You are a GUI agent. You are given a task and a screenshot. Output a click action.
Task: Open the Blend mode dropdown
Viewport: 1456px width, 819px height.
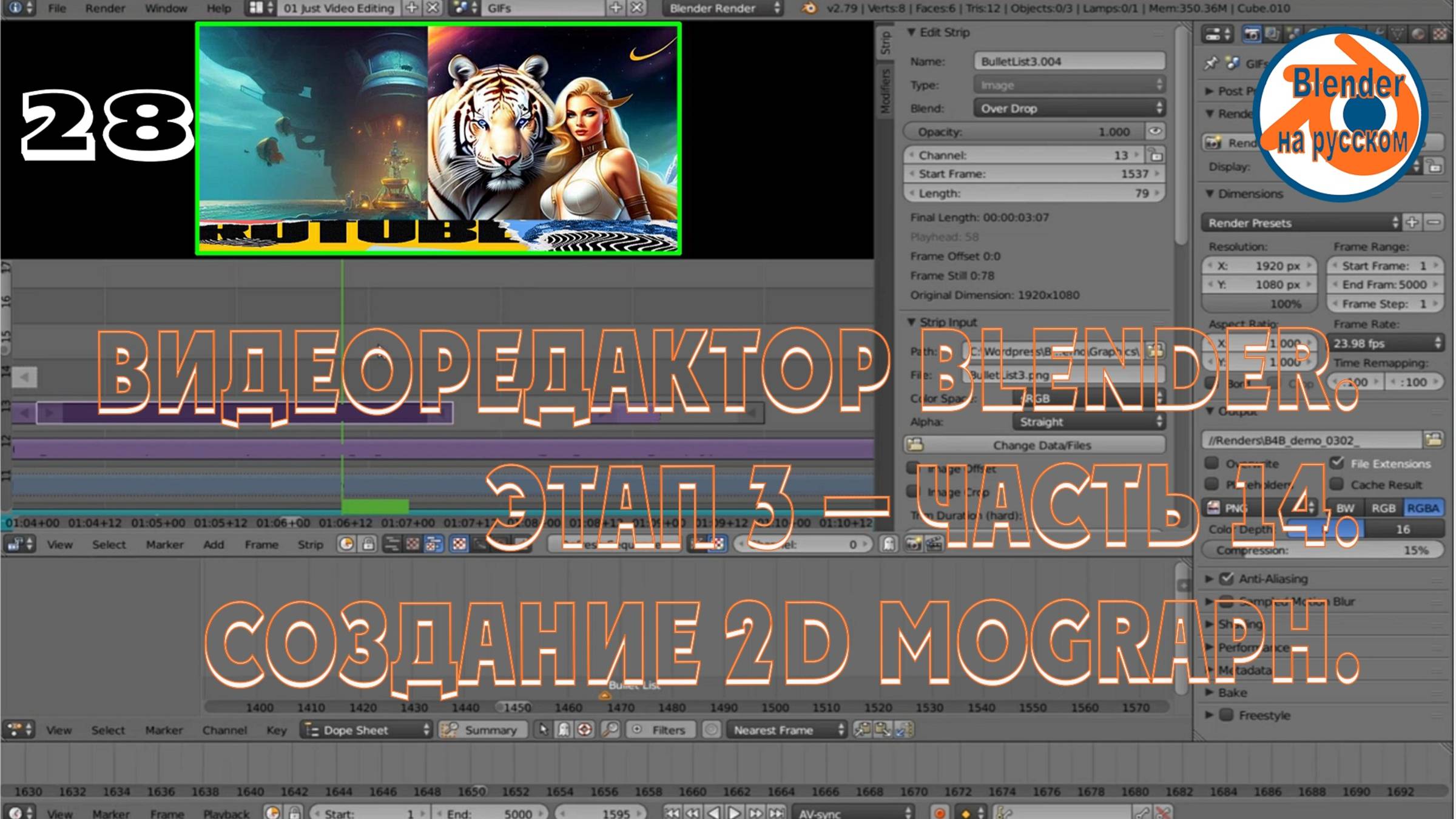tap(1069, 109)
